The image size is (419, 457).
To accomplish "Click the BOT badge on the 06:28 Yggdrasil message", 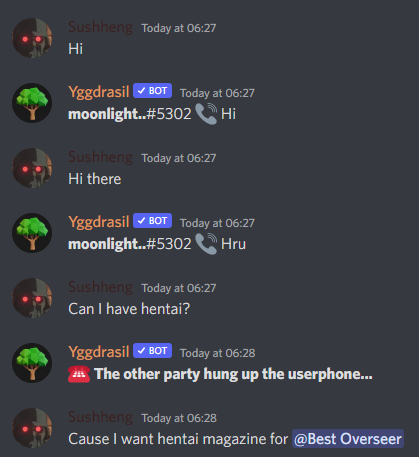I will (x=152, y=351).
